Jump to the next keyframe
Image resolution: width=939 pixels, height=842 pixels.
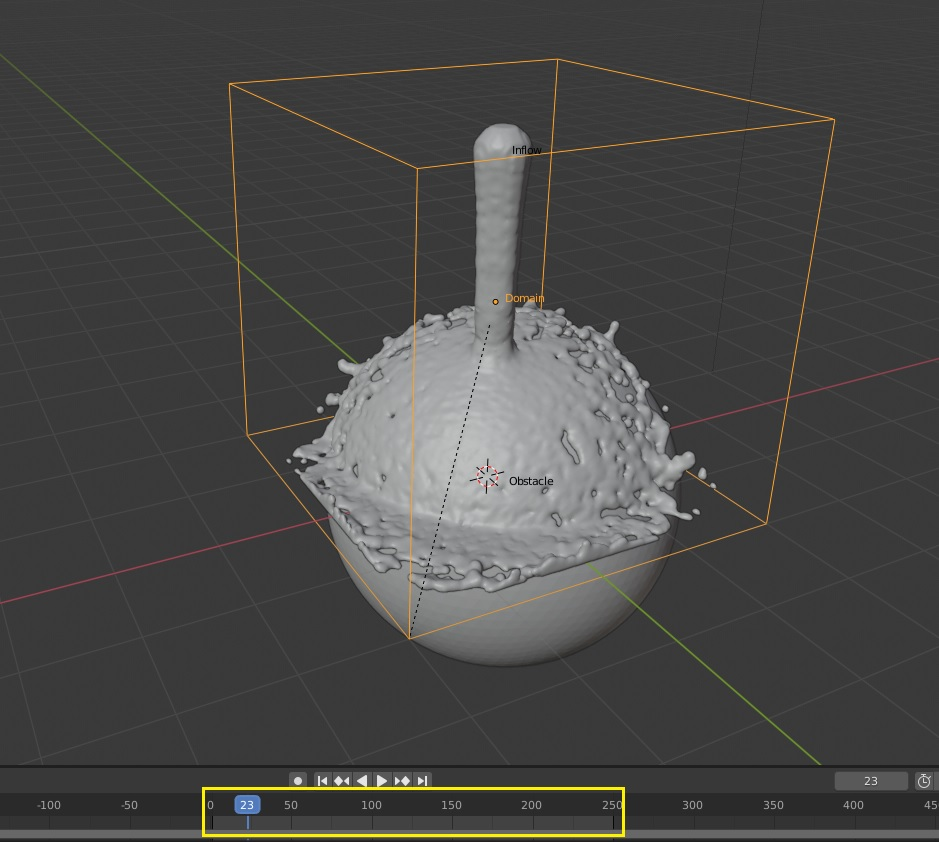point(402,780)
